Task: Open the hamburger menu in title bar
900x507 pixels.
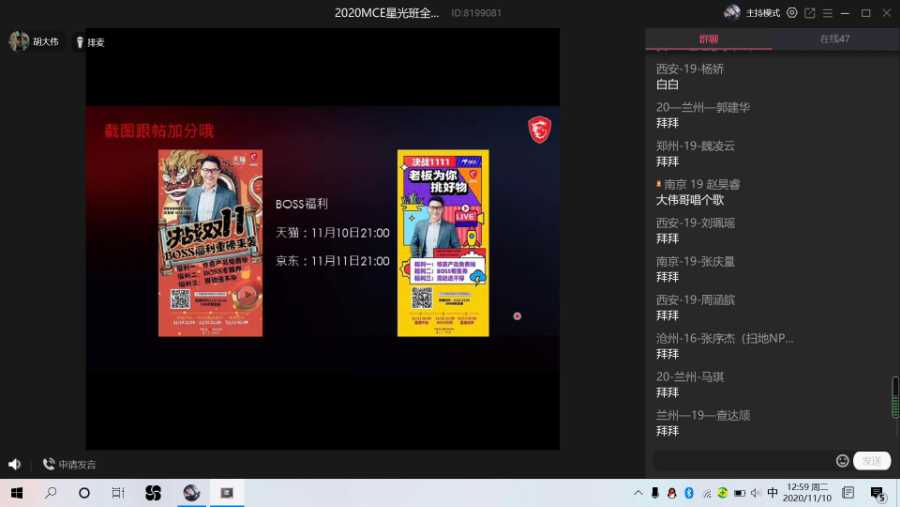Action: (827, 13)
